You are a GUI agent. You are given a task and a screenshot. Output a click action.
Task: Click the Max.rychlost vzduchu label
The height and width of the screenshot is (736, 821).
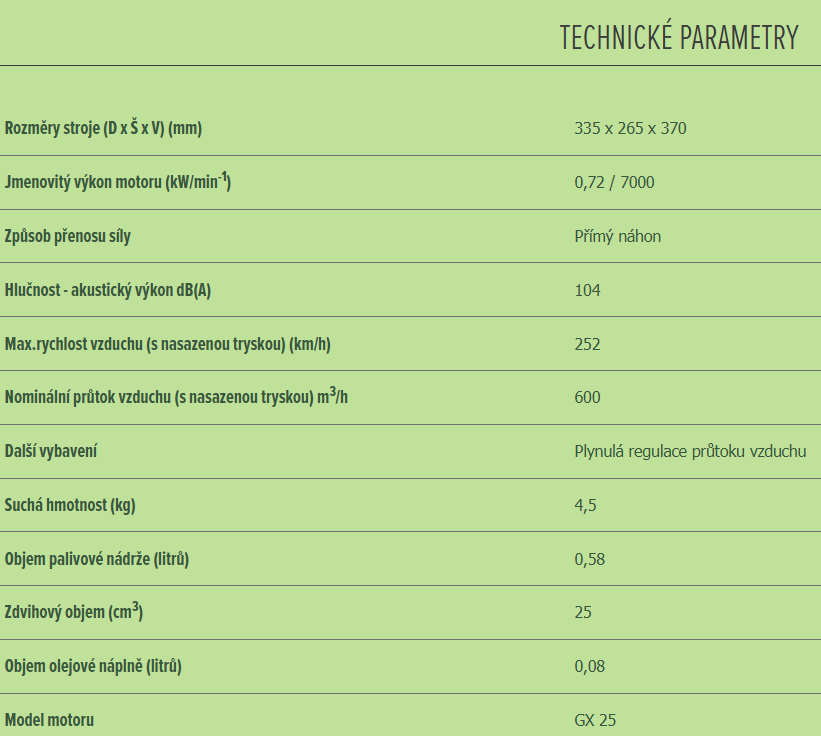(167, 344)
